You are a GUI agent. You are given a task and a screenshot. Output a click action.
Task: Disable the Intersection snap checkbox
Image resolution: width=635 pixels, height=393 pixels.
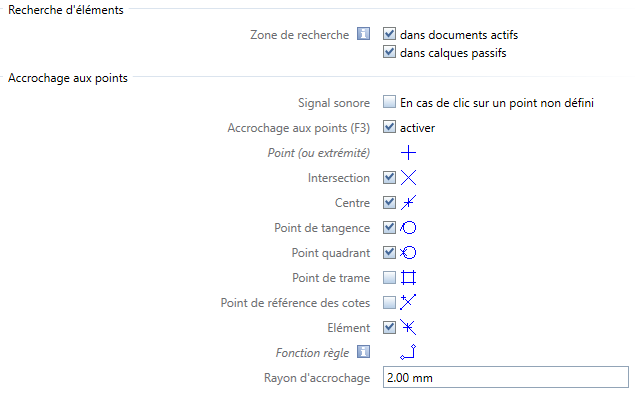click(389, 177)
